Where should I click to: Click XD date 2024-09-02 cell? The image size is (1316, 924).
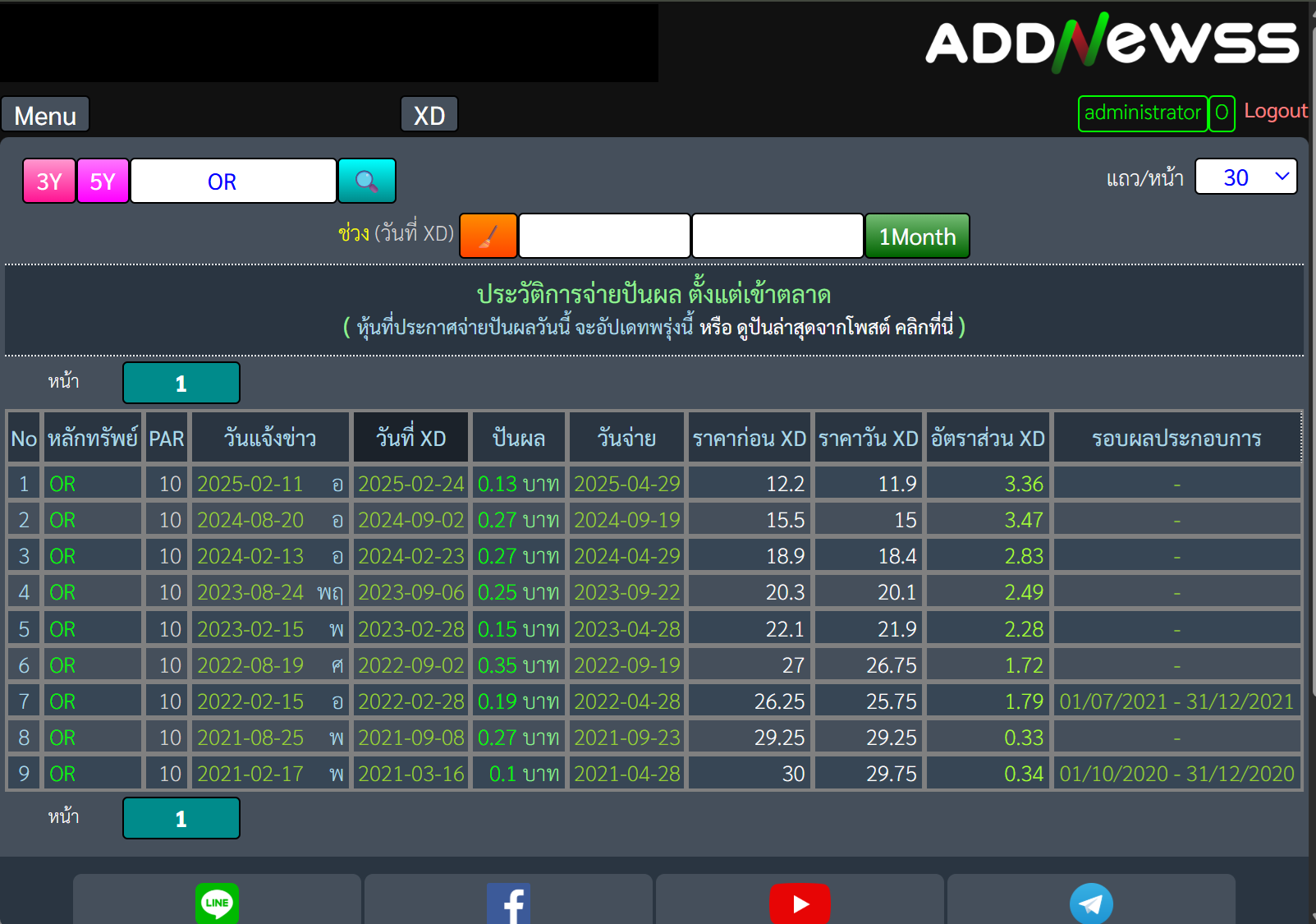411,520
